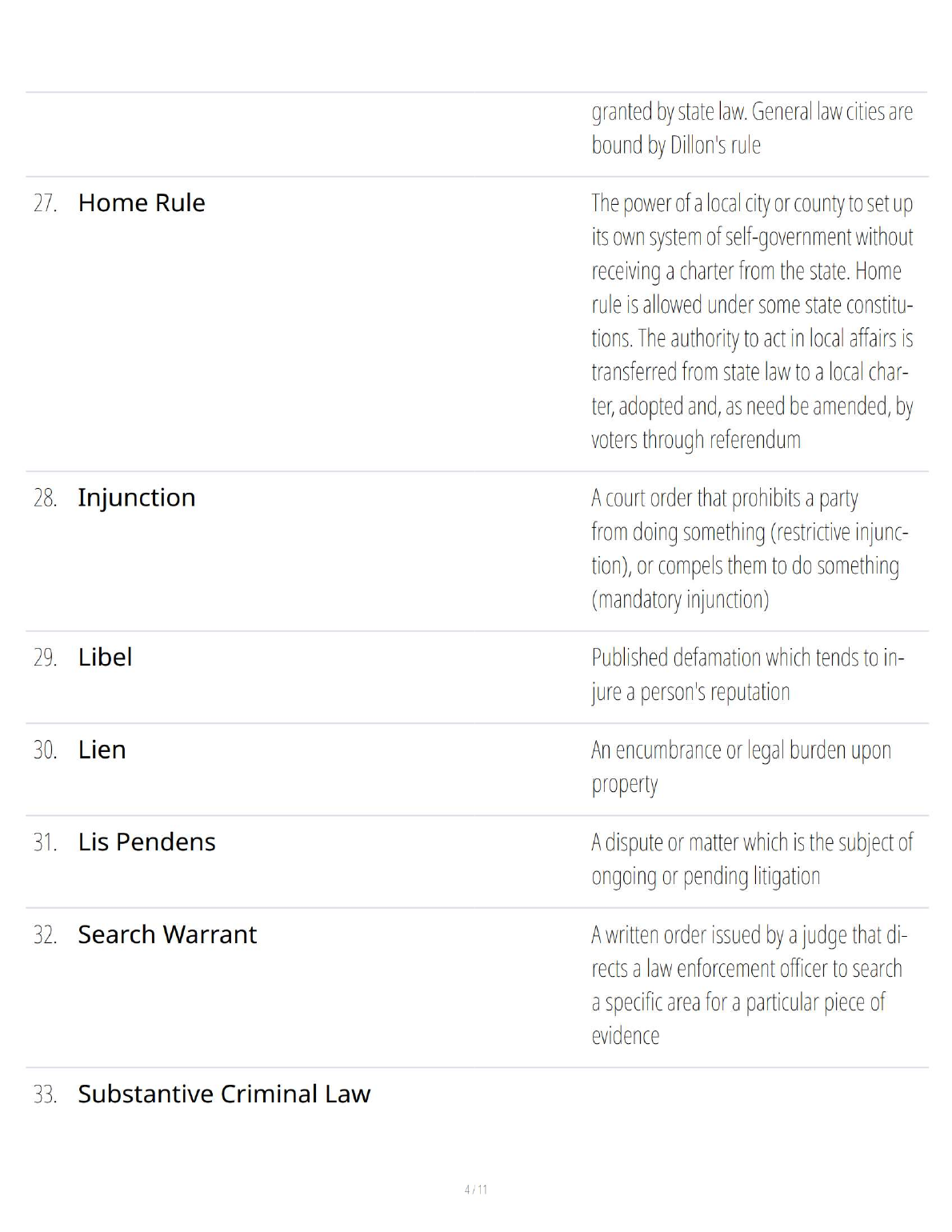The height and width of the screenshot is (1232, 952).
Task: Select the Lis Pendens definition text
Action: (x=751, y=859)
